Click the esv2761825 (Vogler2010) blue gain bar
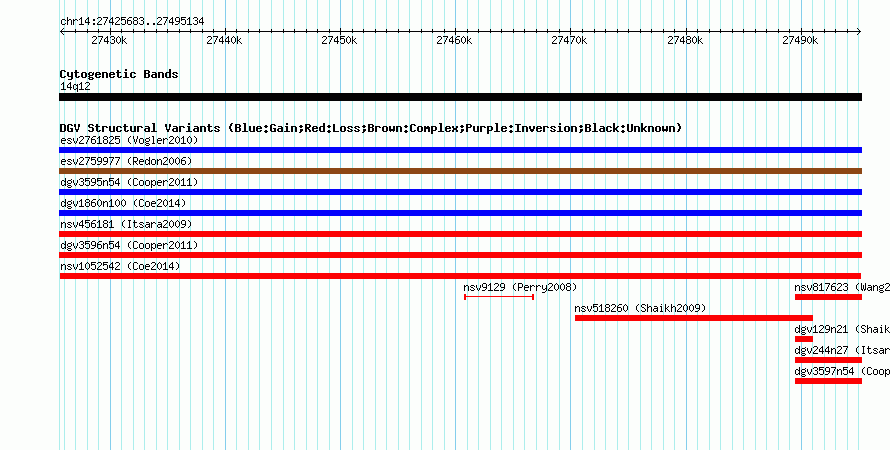The width and height of the screenshot is (890, 450). [x=460, y=150]
